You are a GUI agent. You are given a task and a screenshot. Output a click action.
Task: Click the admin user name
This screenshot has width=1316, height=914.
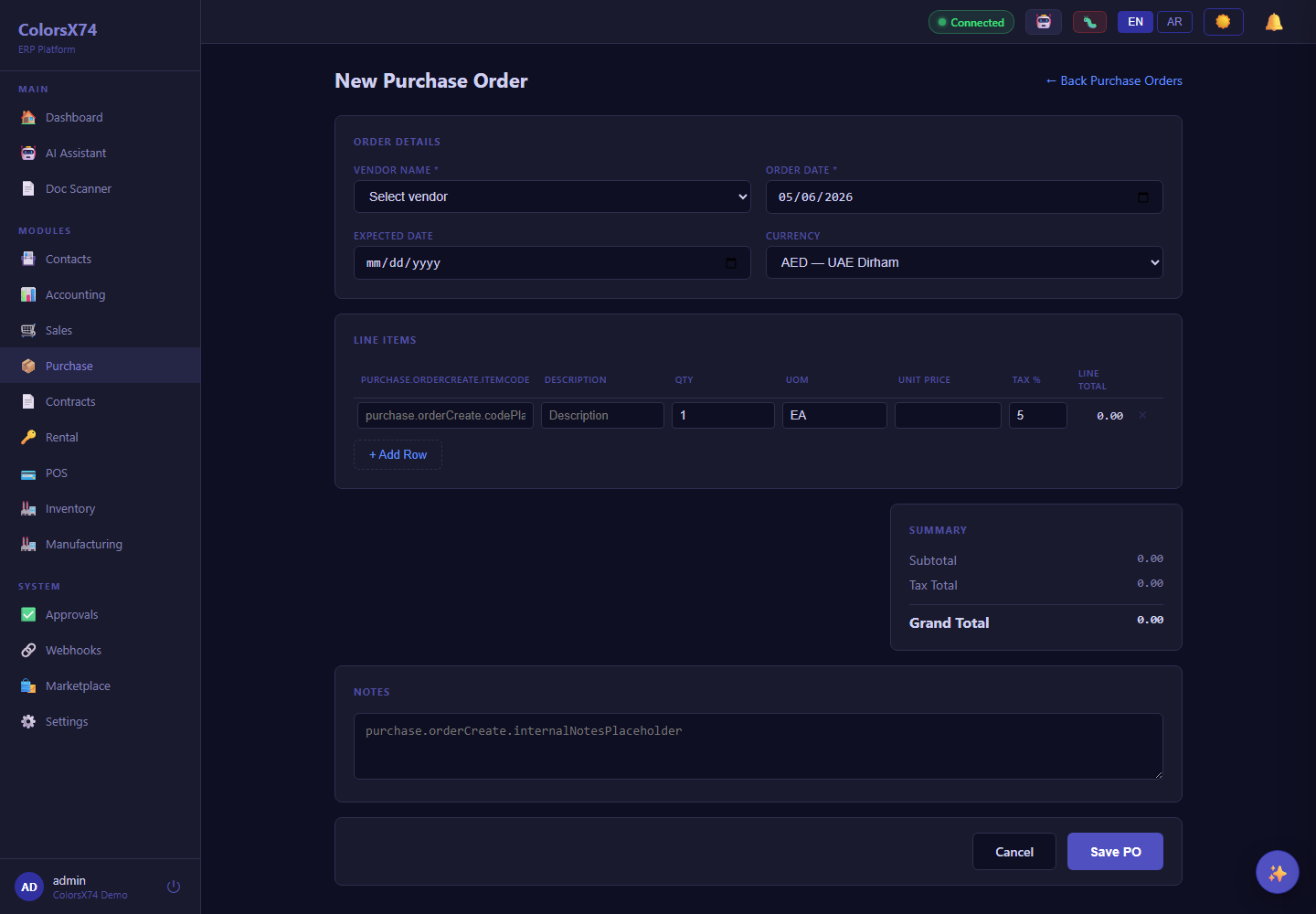(x=69, y=880)
